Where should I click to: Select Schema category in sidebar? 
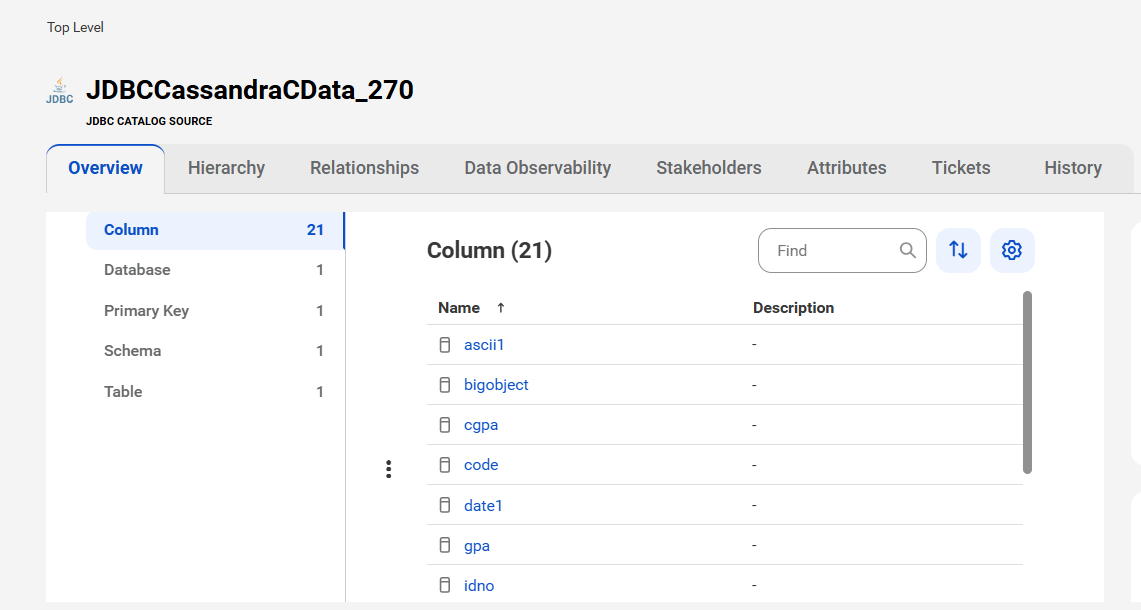(215, 351)
